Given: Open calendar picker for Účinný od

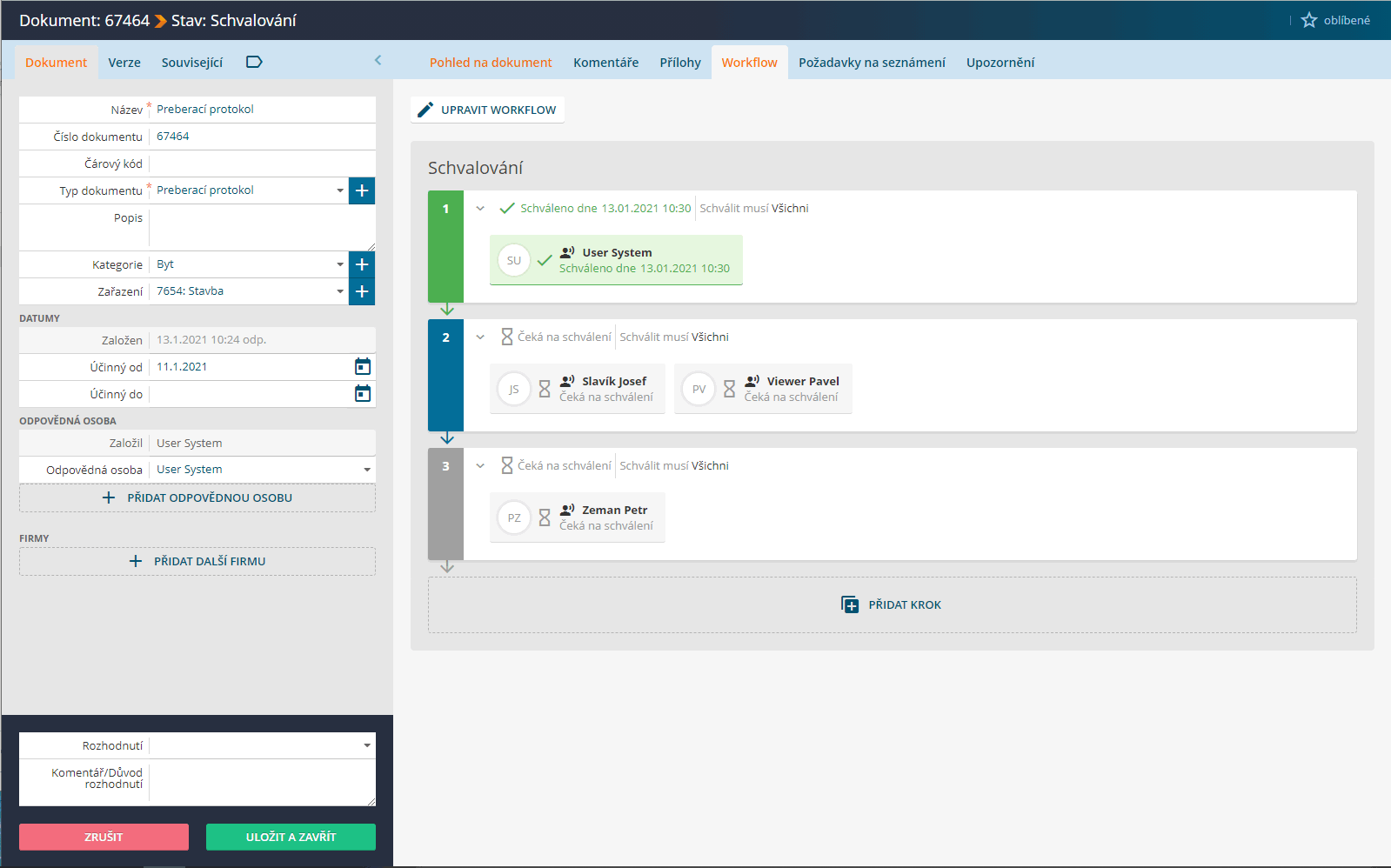Looking at the screenshot, I should point(363,367).
